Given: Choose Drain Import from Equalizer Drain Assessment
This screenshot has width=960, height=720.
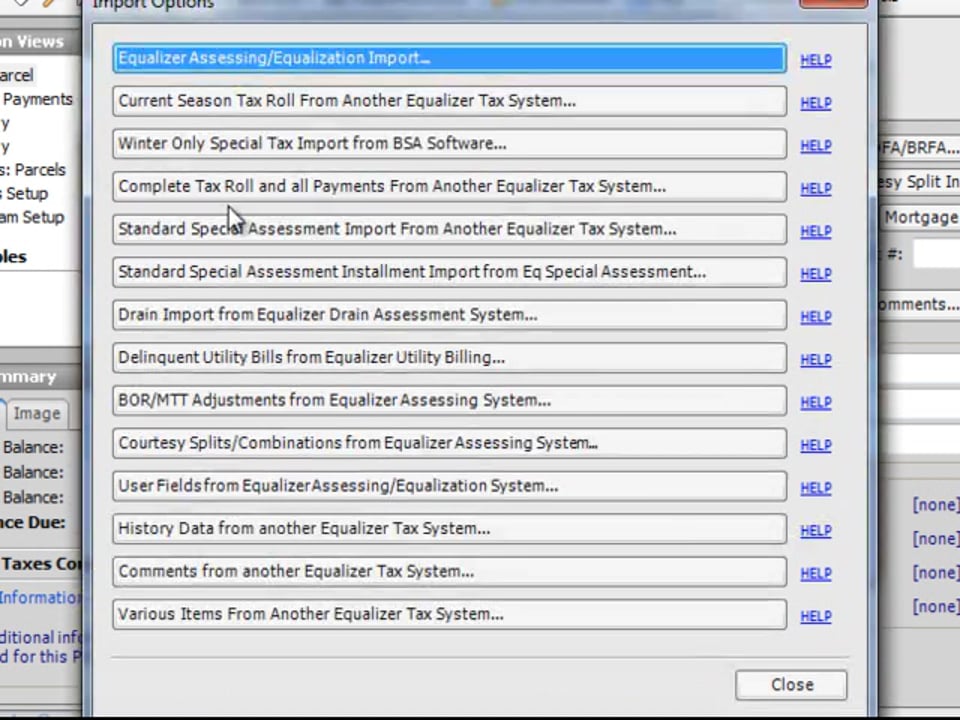Looking at the screenshot, I should pos(449,315).
